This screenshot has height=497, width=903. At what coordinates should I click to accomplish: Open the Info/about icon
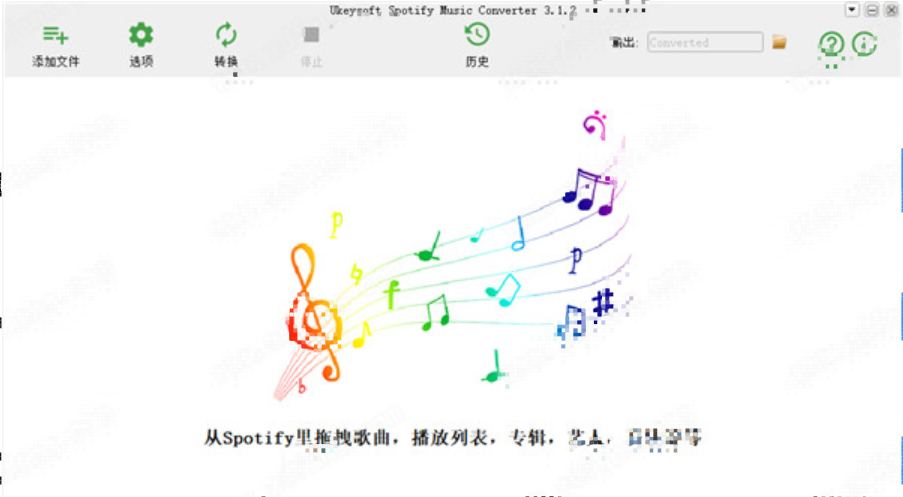[x=864, y=44]
